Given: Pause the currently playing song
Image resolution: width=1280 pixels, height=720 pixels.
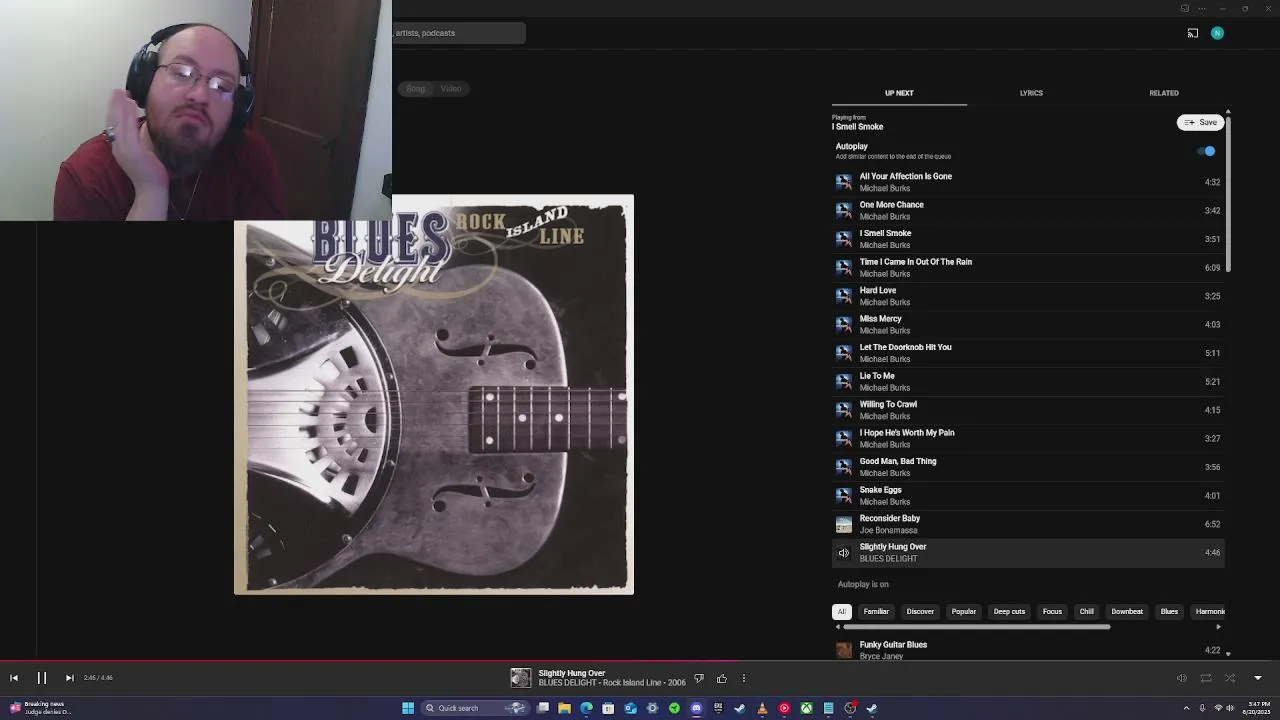Looking at the screenshot, I should click(42, 678).
